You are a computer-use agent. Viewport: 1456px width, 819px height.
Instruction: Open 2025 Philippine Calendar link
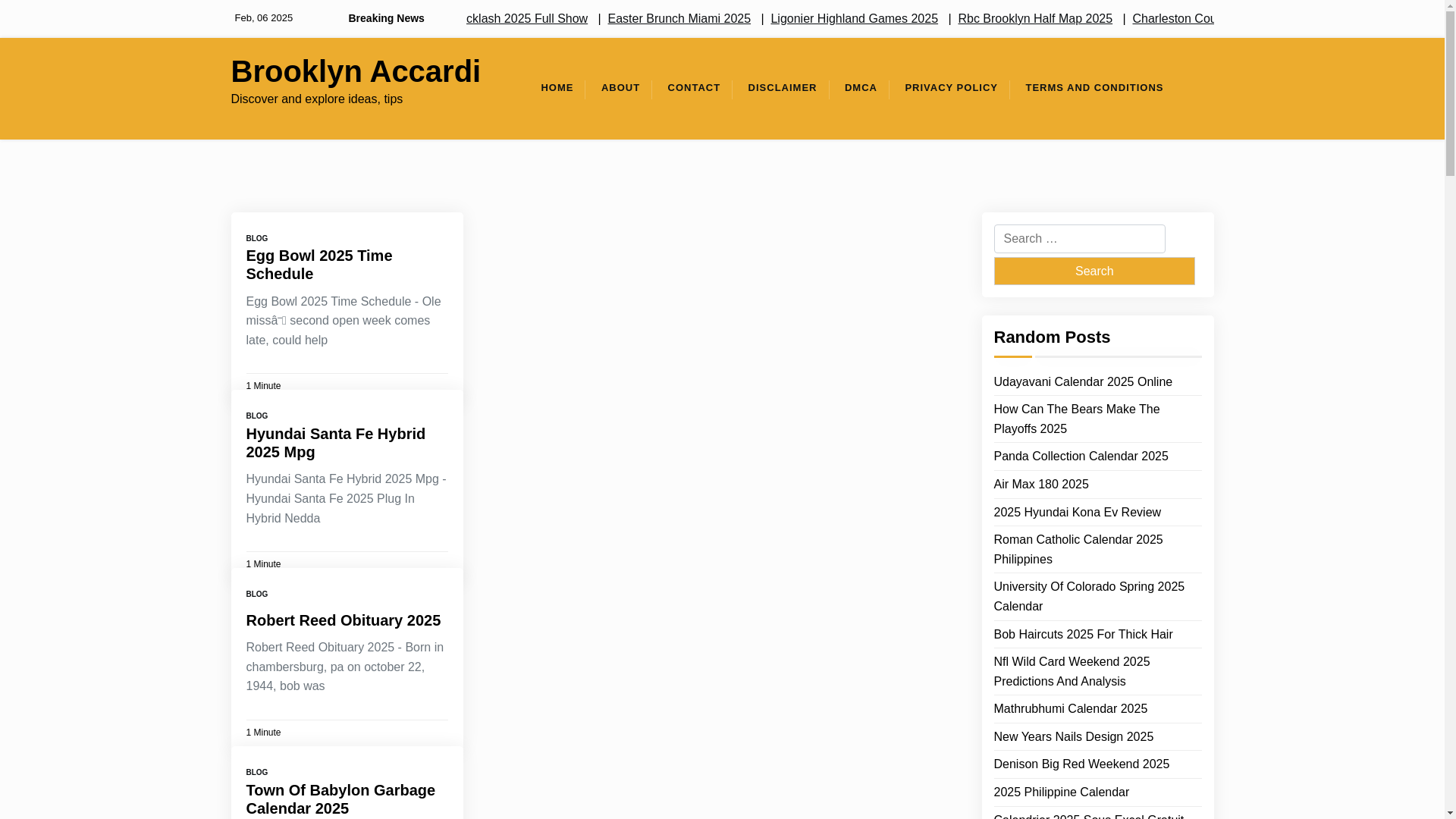pyautogui.click(x=1061, y=792)
